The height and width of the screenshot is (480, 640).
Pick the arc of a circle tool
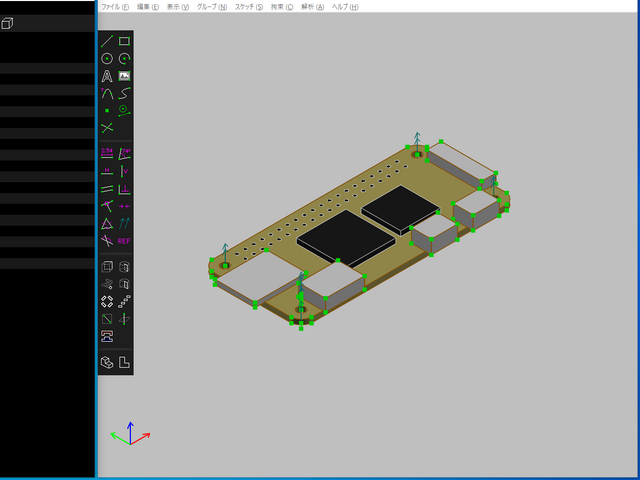(124, 59)
